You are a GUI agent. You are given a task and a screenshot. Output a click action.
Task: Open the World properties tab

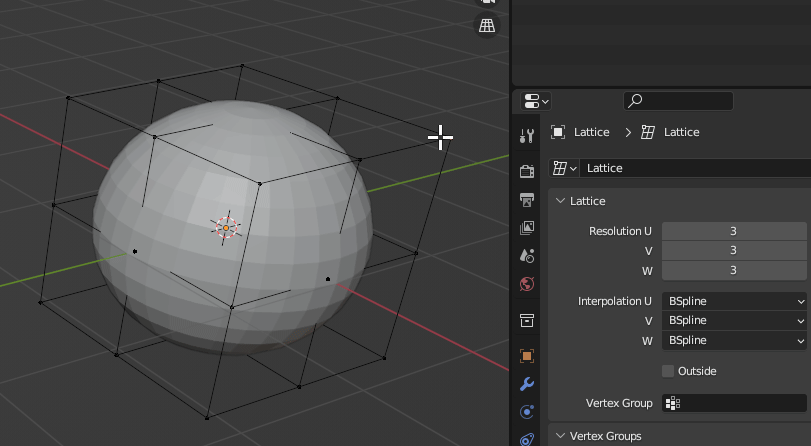(527, 284)
